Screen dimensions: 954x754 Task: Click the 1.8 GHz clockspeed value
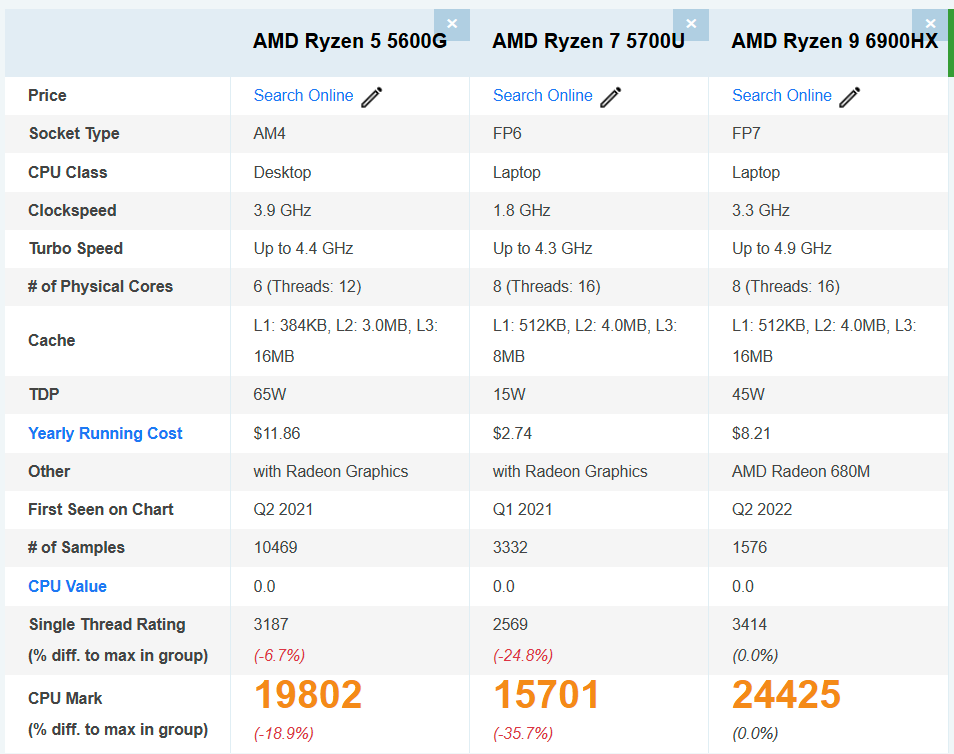(x=521, y=211)
